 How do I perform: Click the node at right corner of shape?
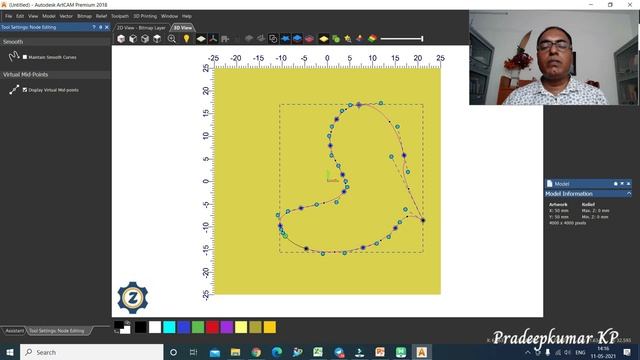423,220
